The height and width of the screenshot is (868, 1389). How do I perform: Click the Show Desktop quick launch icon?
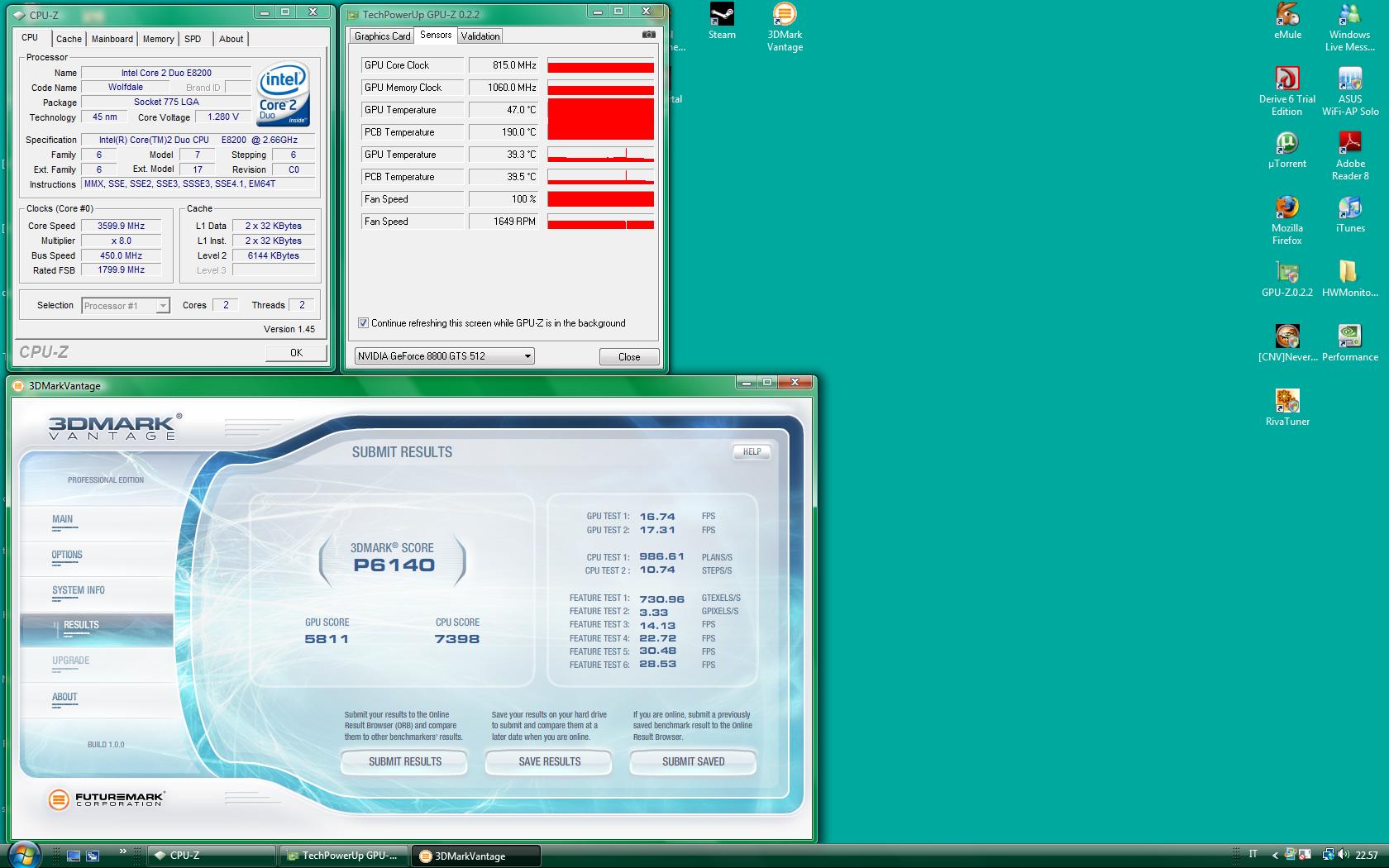point(74,856)
